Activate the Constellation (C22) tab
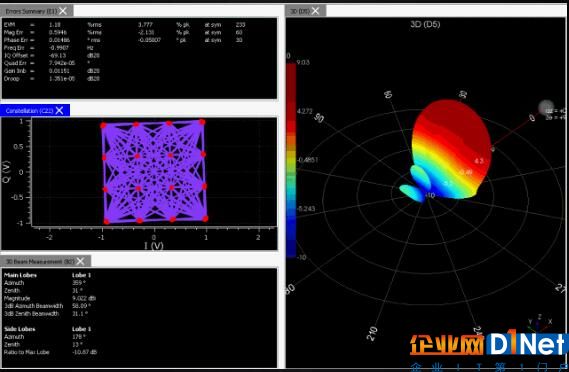Image resolution: width=569 pixels, height=372 pixels. (29, 111)
